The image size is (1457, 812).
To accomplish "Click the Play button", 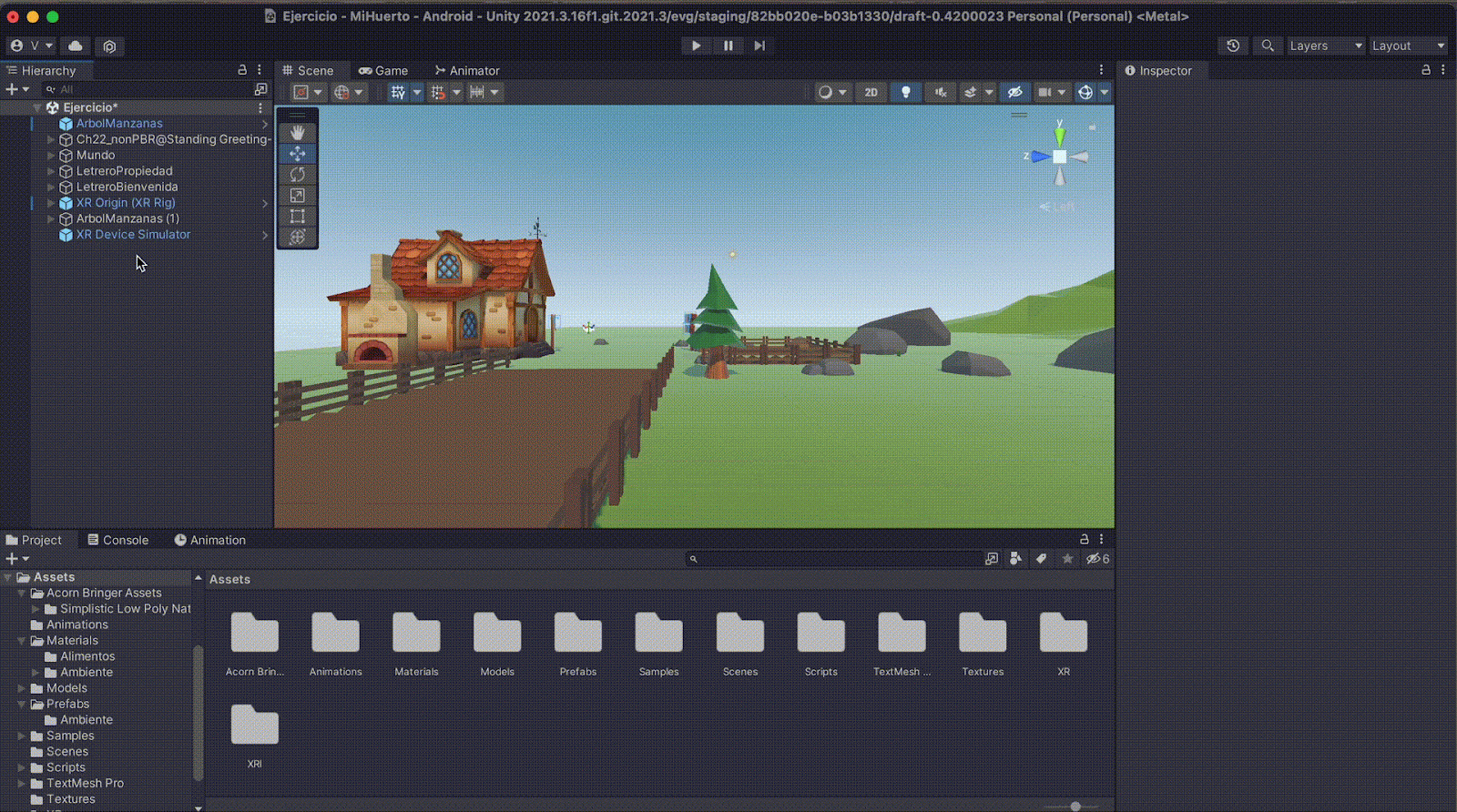I will 696,46.
